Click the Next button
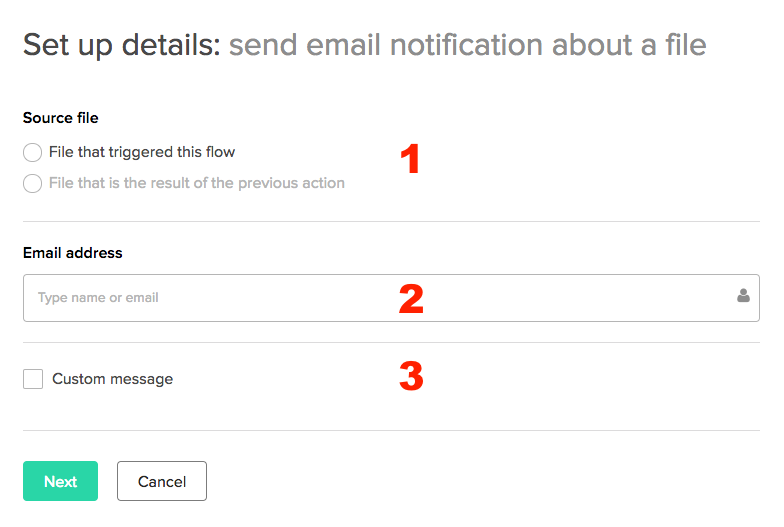Viewport: 784px width, 527px height. [x=60, y=481]
